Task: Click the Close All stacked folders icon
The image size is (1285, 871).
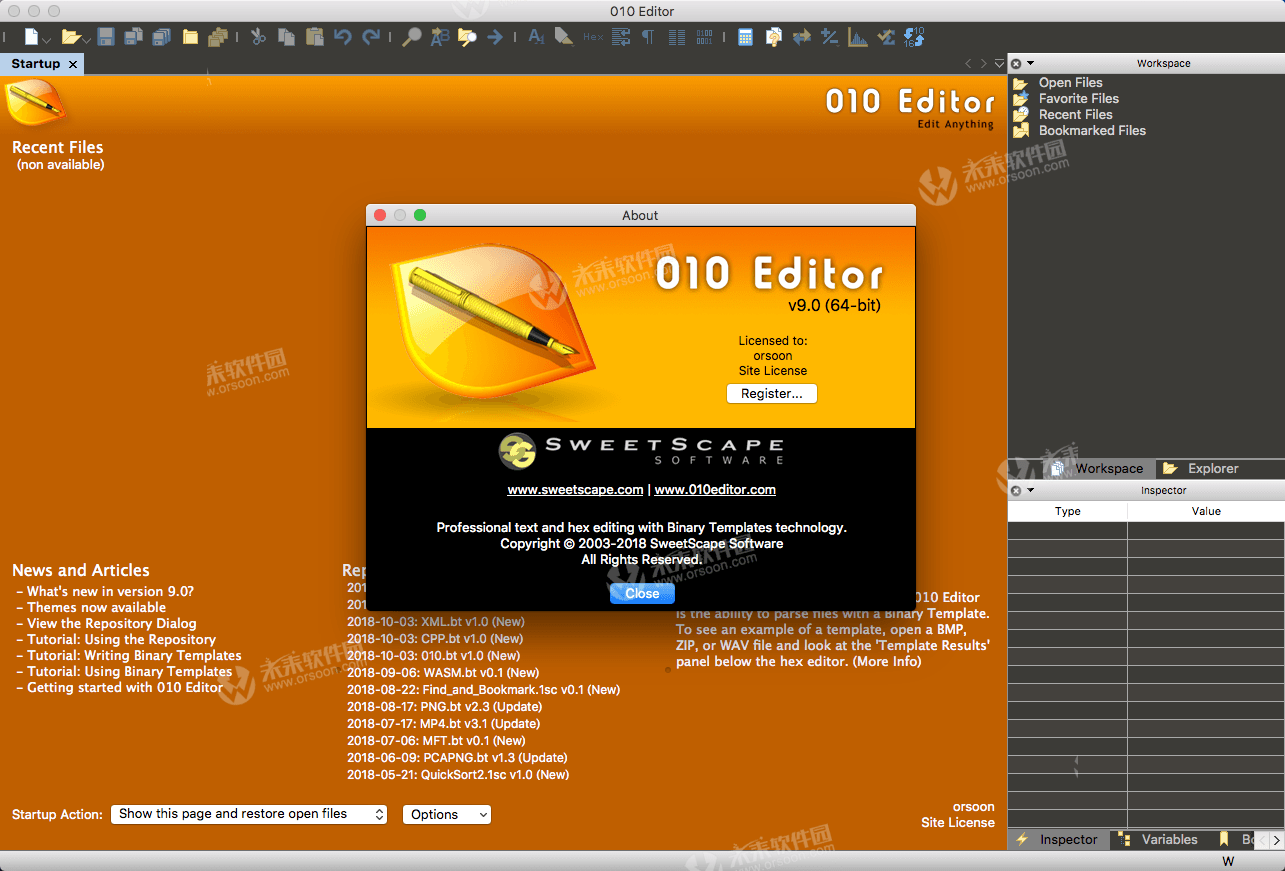Action: 218,37
